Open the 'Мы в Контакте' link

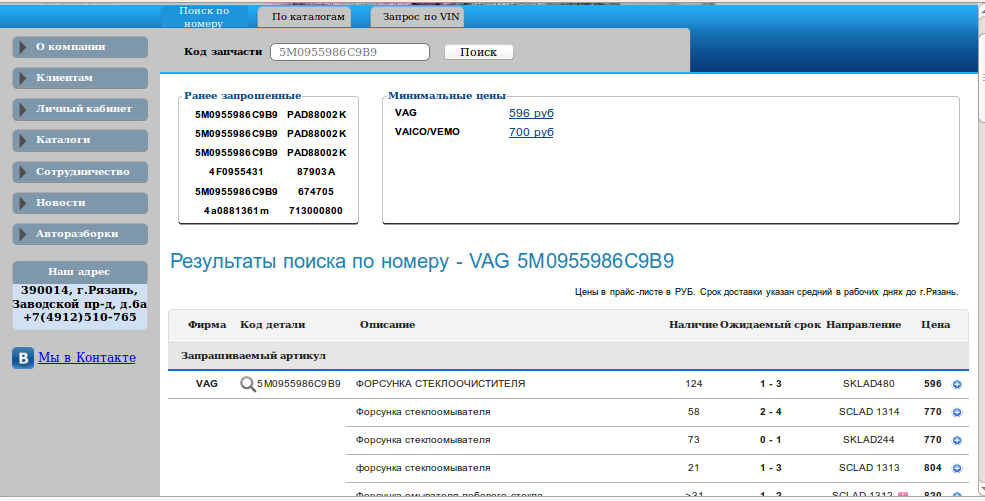click(87, 357)
